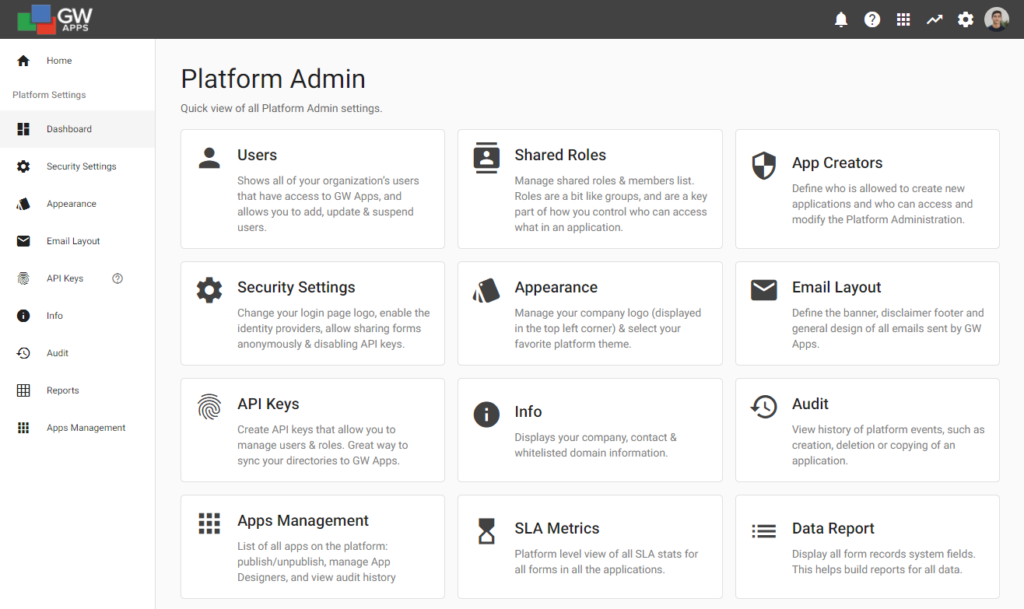Open the apps grid launcher icon
This screenshot has width=1024, height=609.
903,20
